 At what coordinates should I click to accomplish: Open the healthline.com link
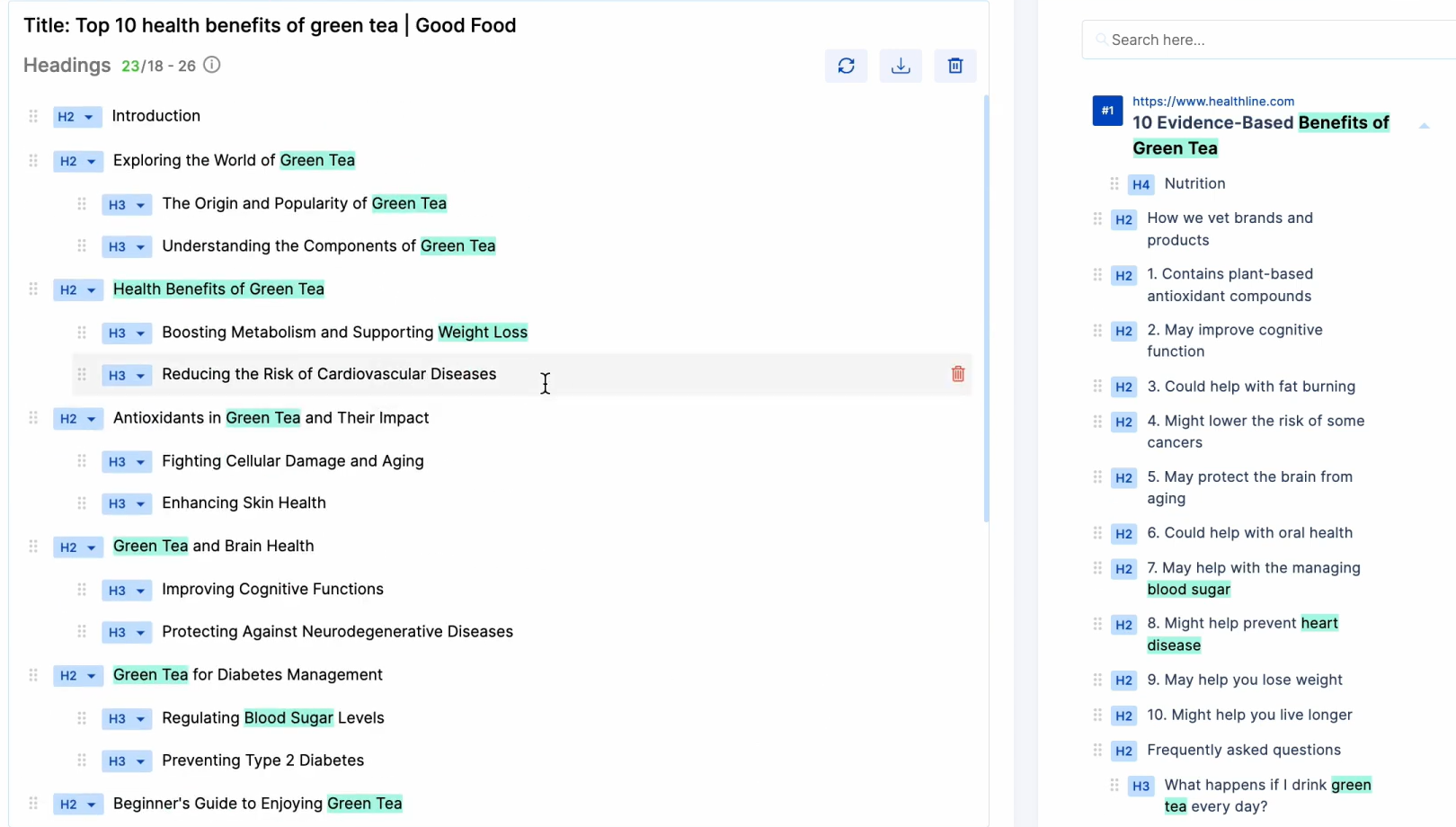tap(1213, 101)
